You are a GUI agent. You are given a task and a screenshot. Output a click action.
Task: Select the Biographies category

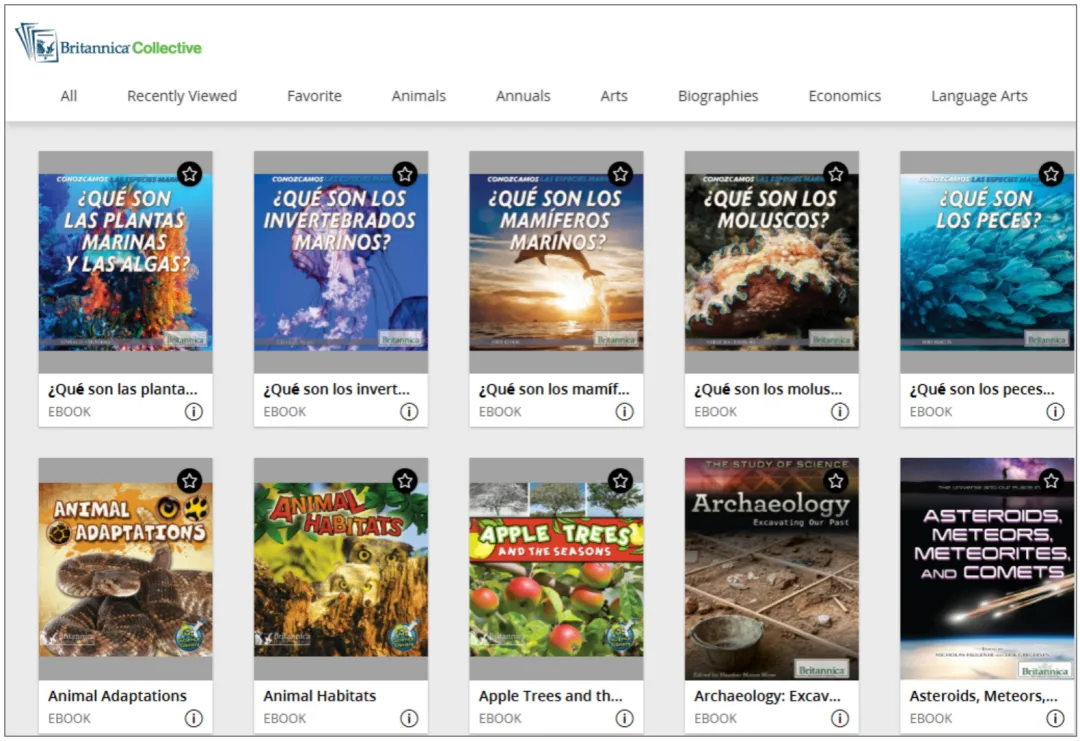point(718,96)
